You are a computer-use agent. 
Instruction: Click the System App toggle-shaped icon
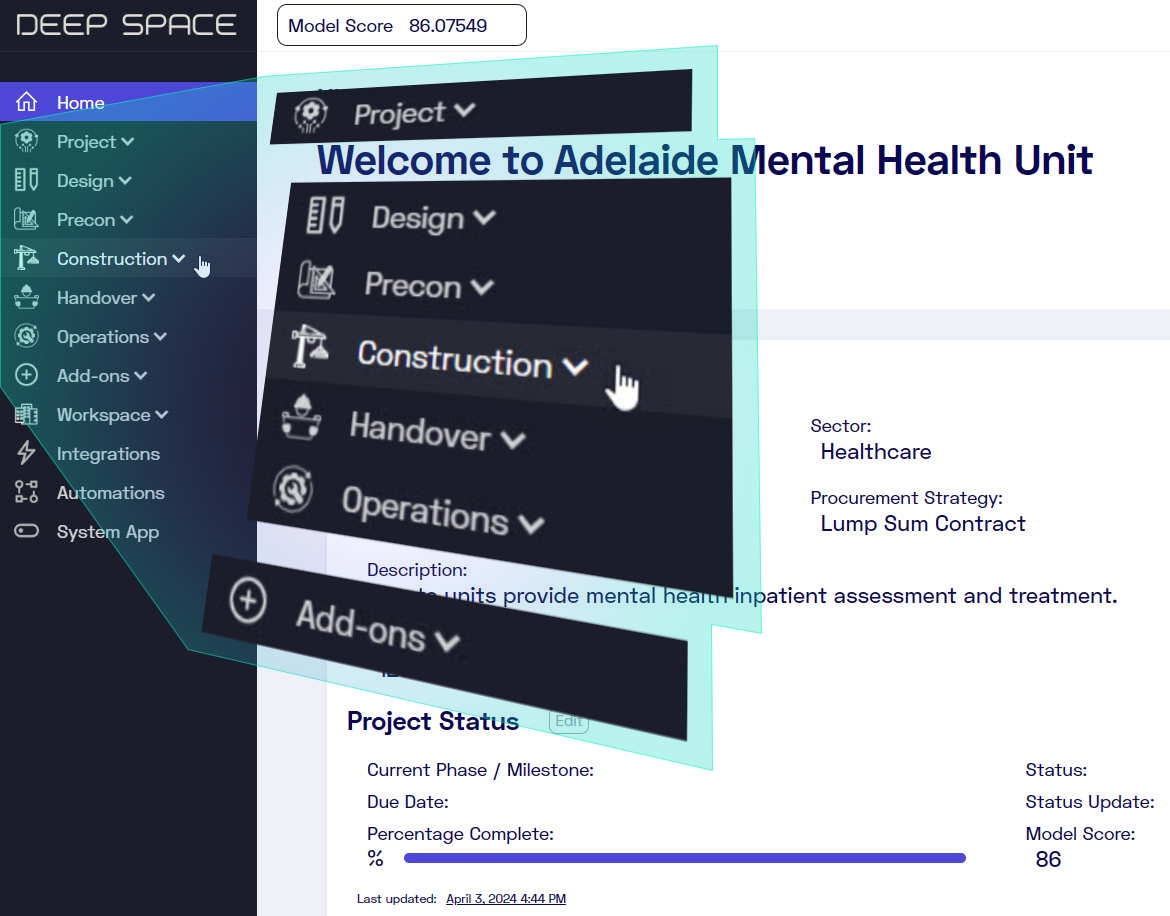(27, 531)
